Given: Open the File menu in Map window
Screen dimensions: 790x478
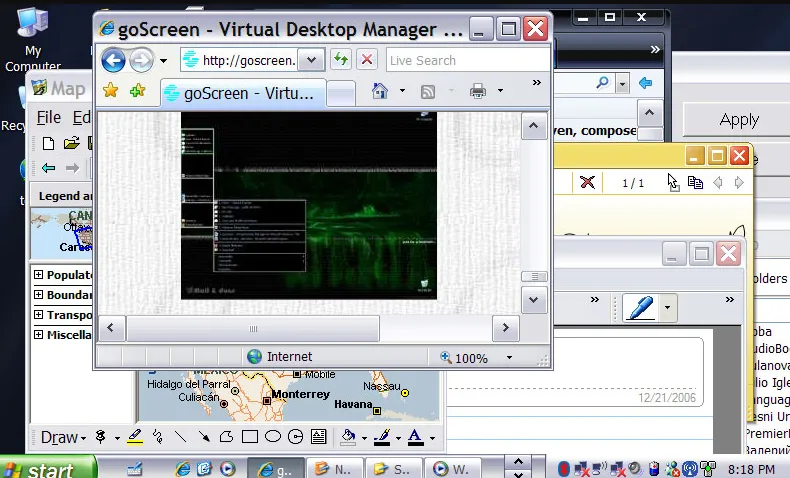Looking at the screenshot, I should point(48,117).
